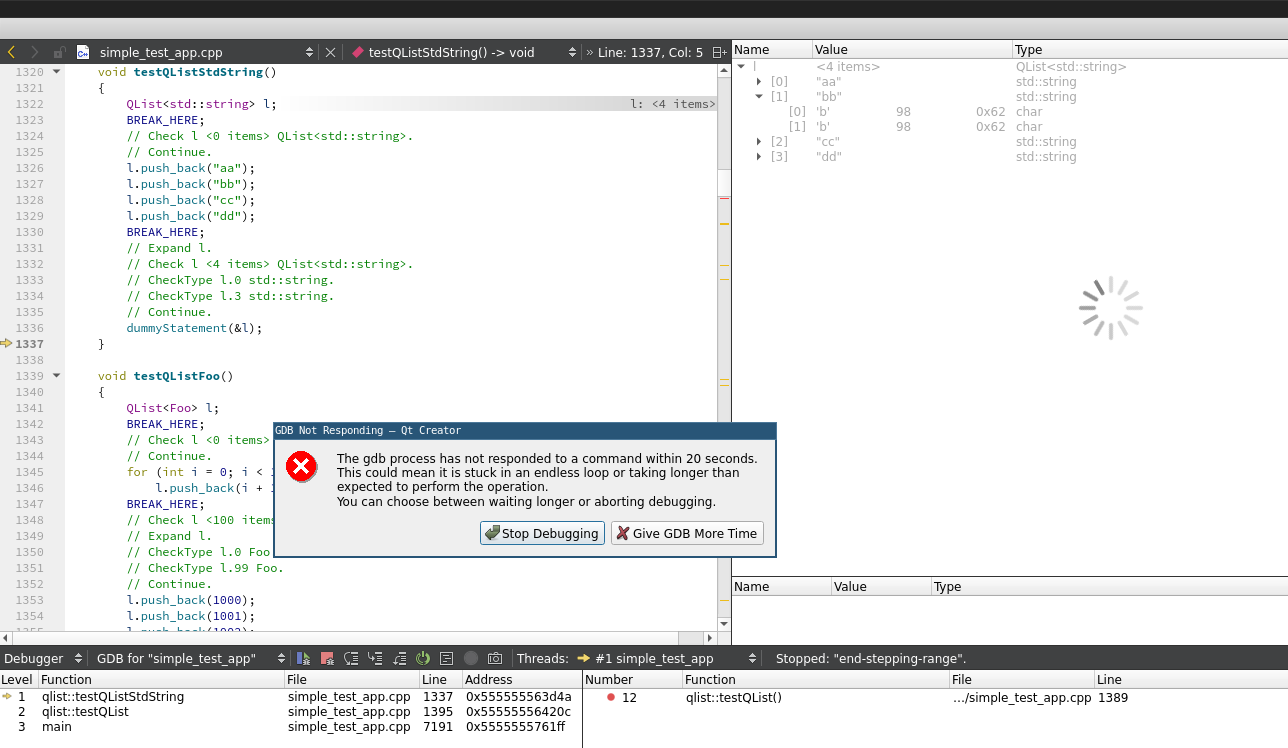Toggle operate-by-instruction mode icon
Screen dimensions: 1288x748
click(447, 658)
